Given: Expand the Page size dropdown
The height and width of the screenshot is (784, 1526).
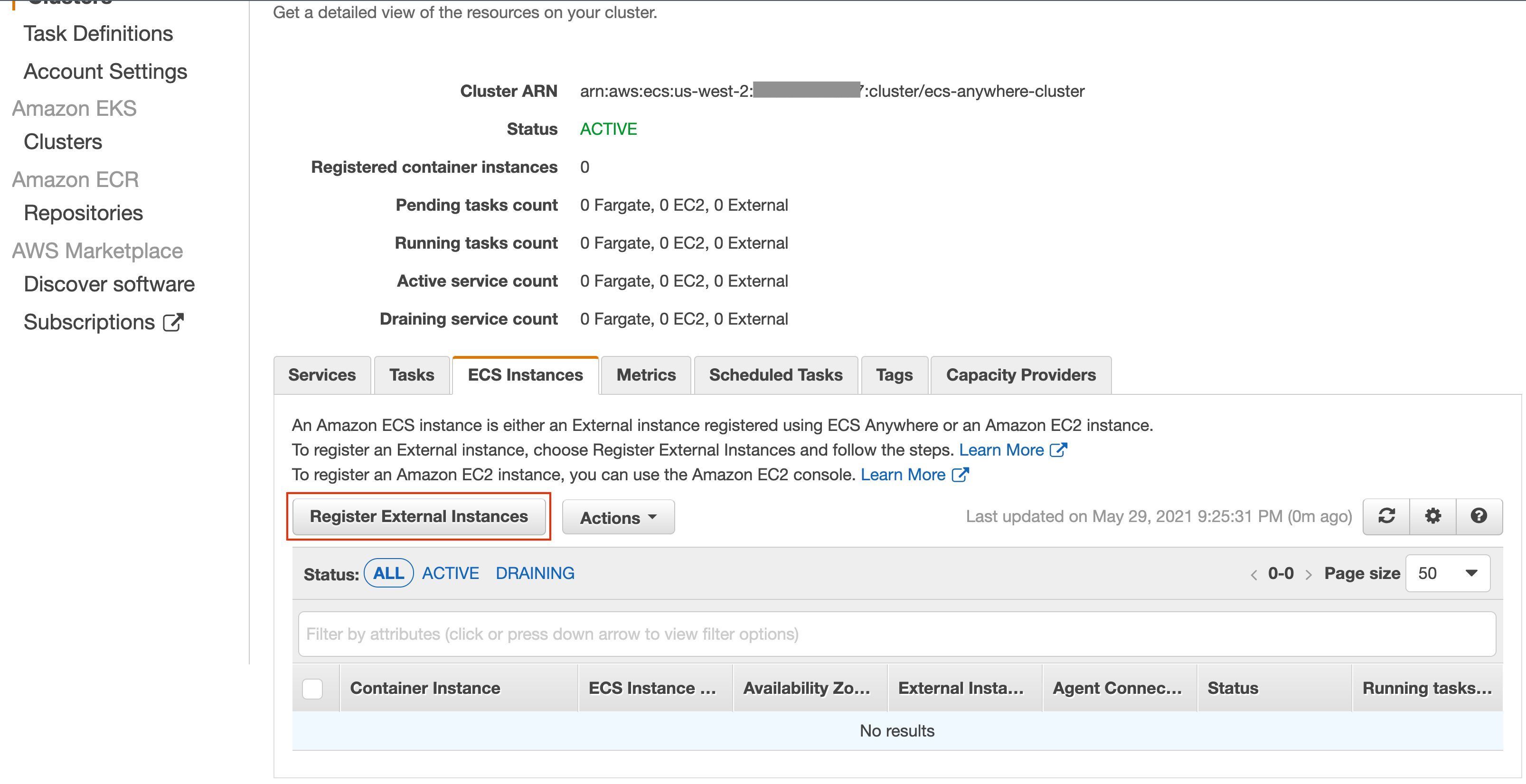Looking at the screenshot, I should coord(1448,573).
